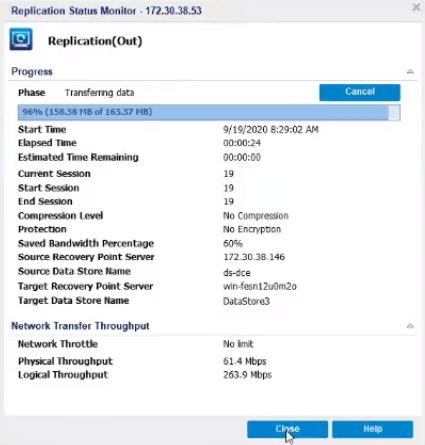Screen dimensions: 425x445
Task: Select Logical Throughput value 263.9 Mbps
Action: pos(247,375)
